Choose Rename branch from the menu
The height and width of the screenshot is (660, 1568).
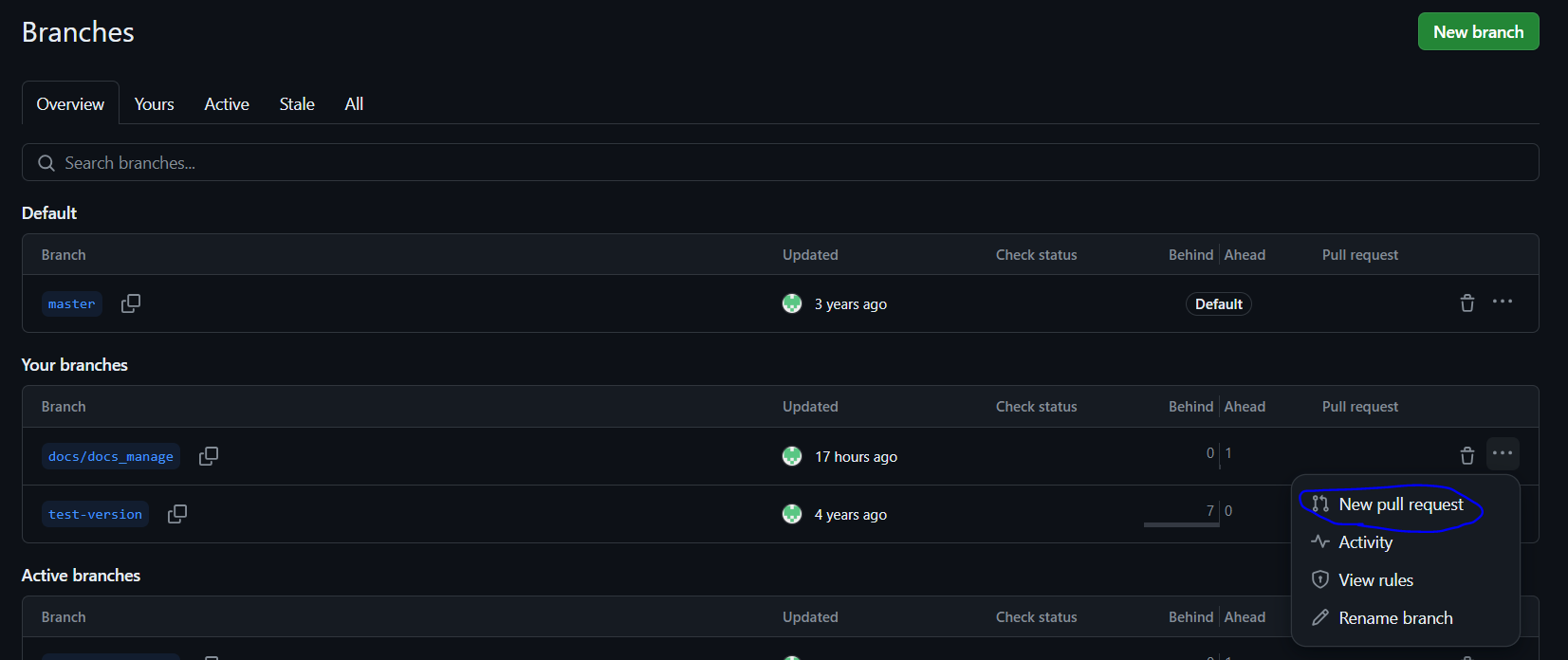click(x=1394, y=618)
